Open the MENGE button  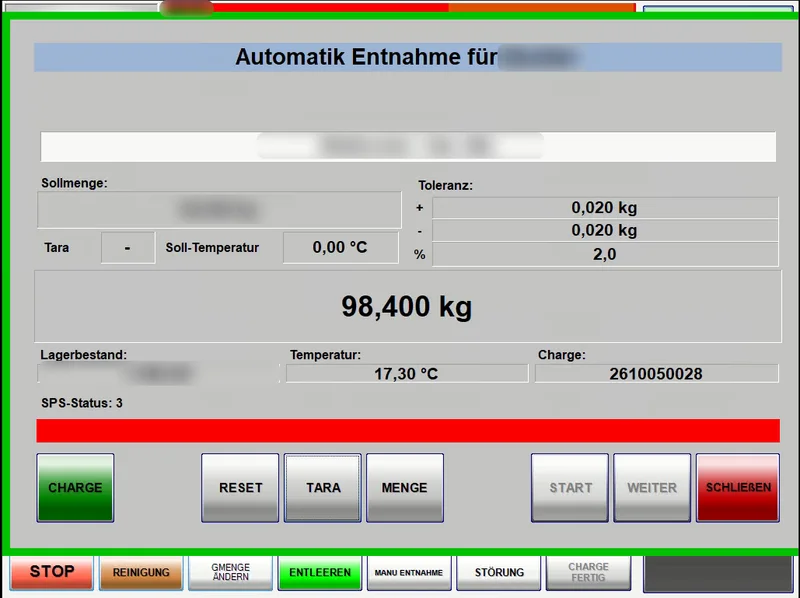point(405,487)
